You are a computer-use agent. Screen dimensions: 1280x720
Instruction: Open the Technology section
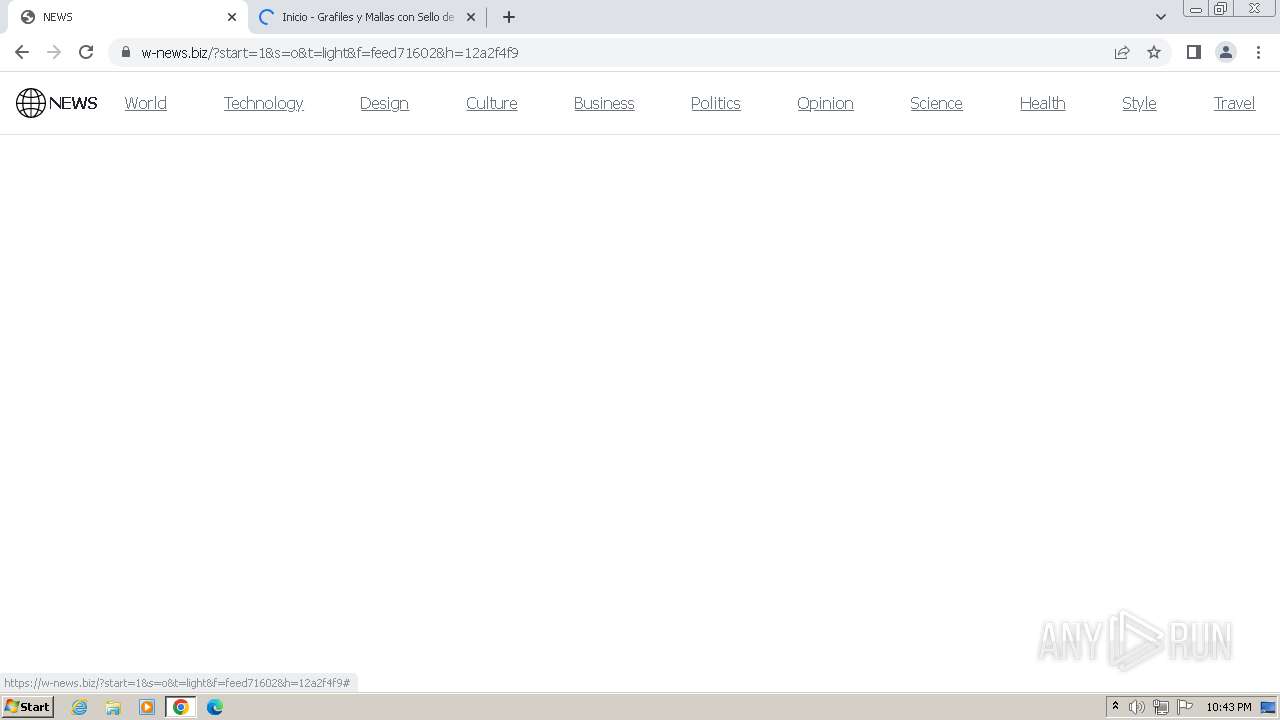[263, 103]
